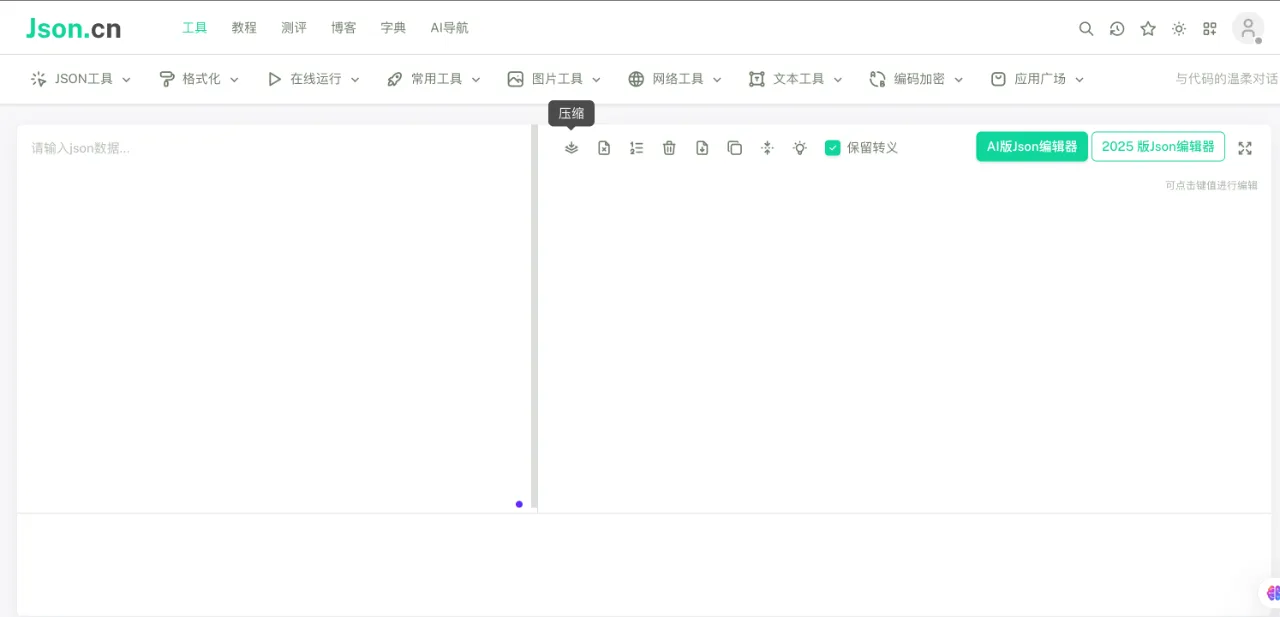Click the compress JSON icon

click(571, 148)
